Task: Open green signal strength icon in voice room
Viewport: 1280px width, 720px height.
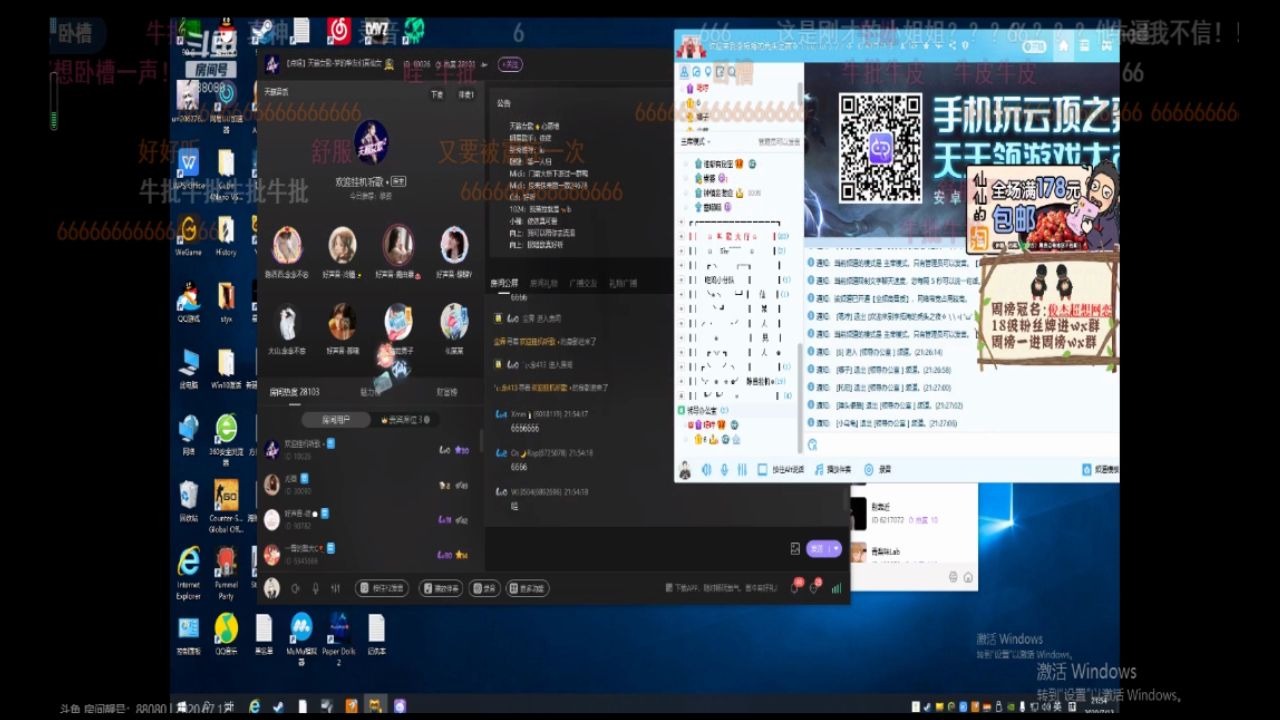Action: (836, 588)
